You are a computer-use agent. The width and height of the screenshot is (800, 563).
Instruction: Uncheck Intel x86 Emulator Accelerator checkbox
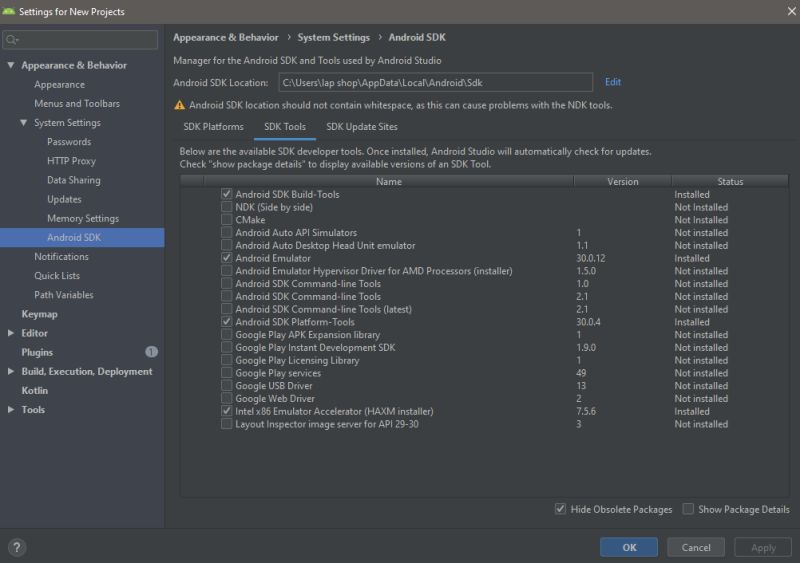pyautogui.click(x=227, y=411)
